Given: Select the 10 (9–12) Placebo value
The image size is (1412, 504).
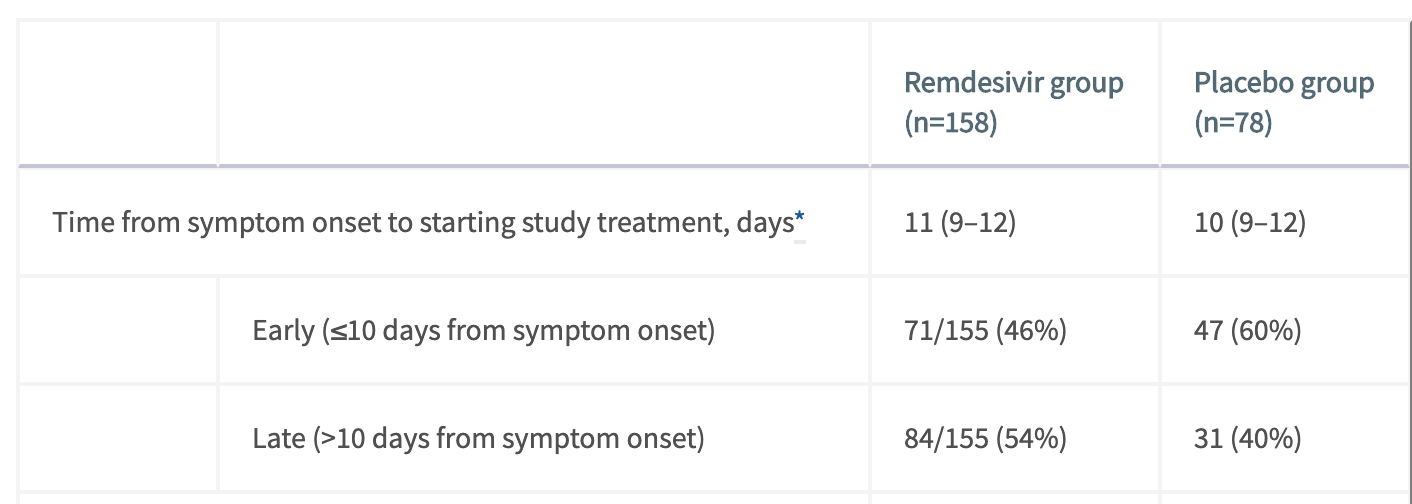Looking at the screenshot, I should click(1250, 222).
